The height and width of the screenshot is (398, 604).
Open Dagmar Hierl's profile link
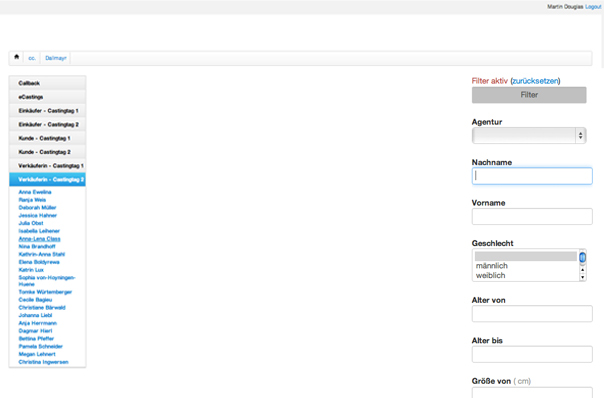35,331
